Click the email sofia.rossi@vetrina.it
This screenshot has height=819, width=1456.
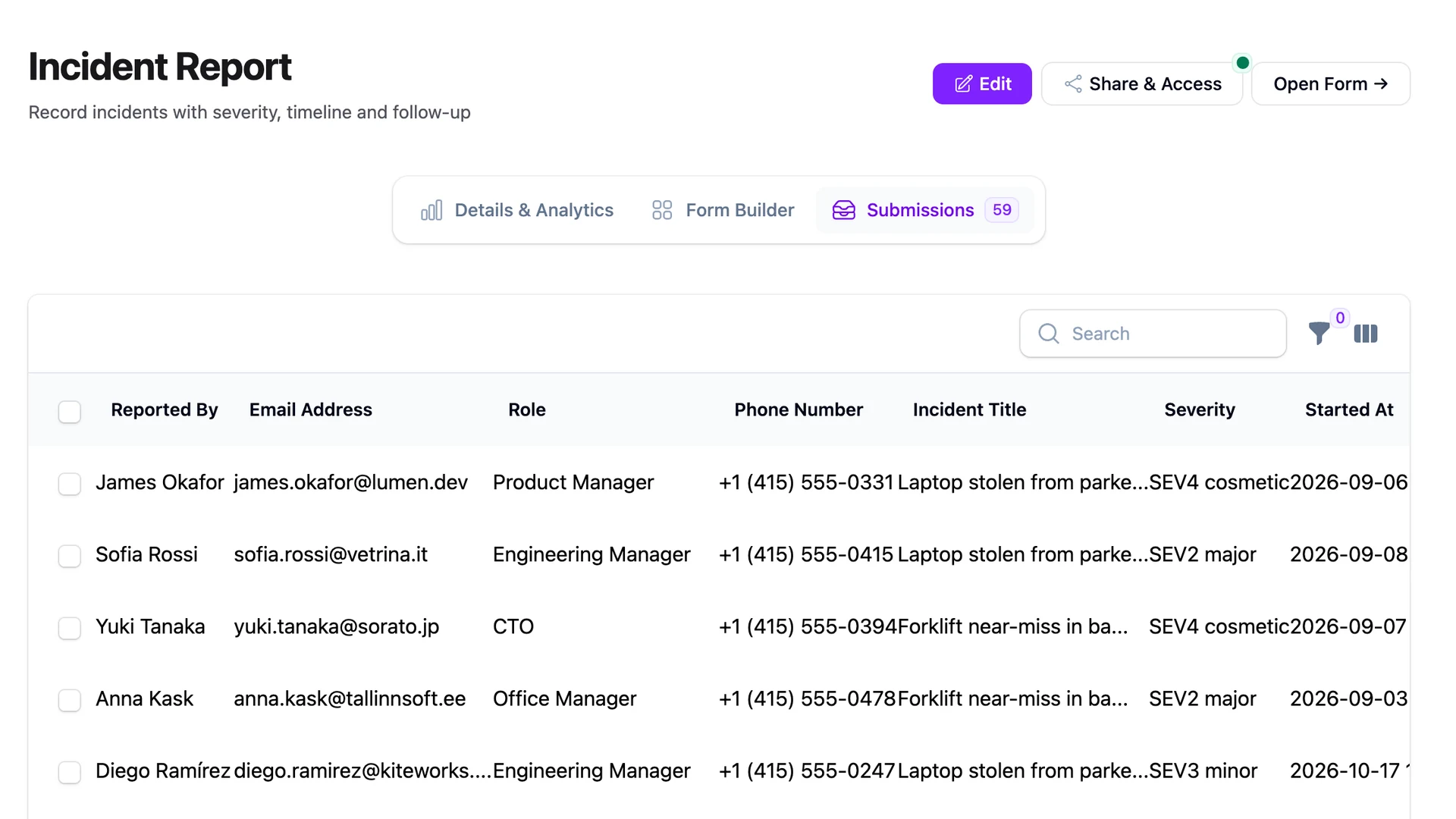point(331,554)
